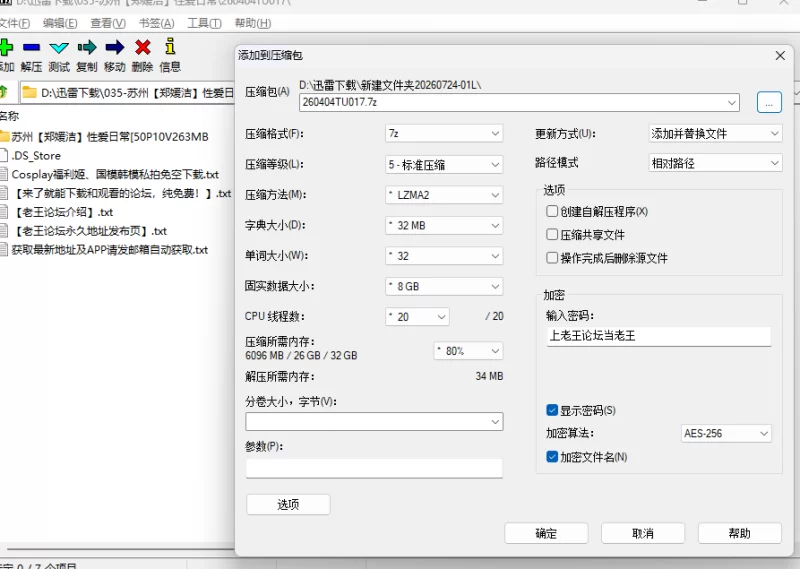
Task: Open the memory usage 80% dropdown
Action: tap(468, 351)
